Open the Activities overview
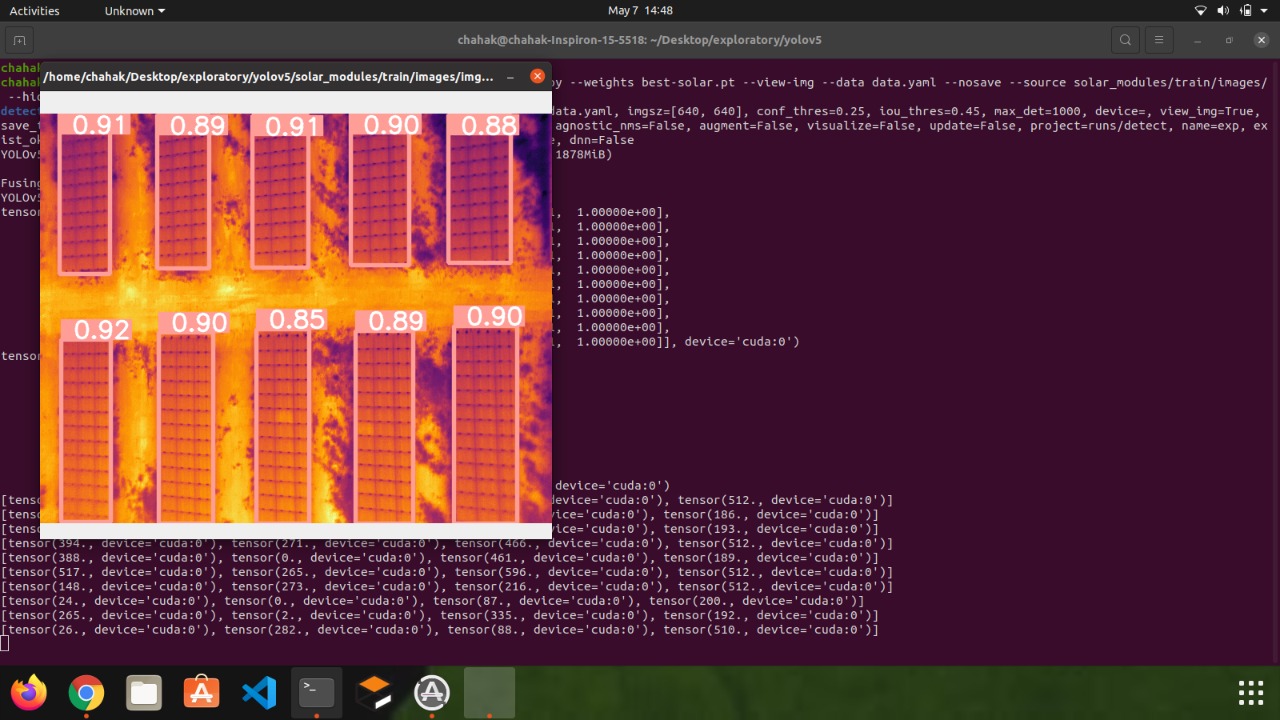This screenshot has width=1280, height=720. pos(34,11)
